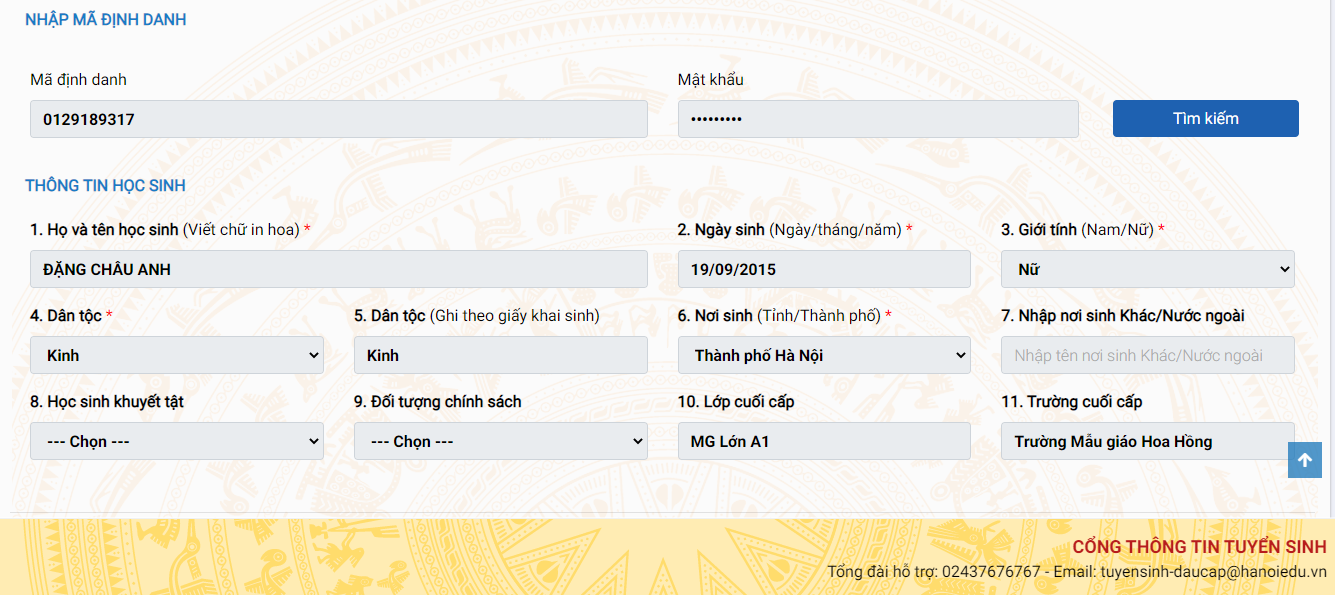Image resolution: width=1335 pixels, height=595 pixels.
Task: Open the Giới tính dropdown
Action: 1147,269
